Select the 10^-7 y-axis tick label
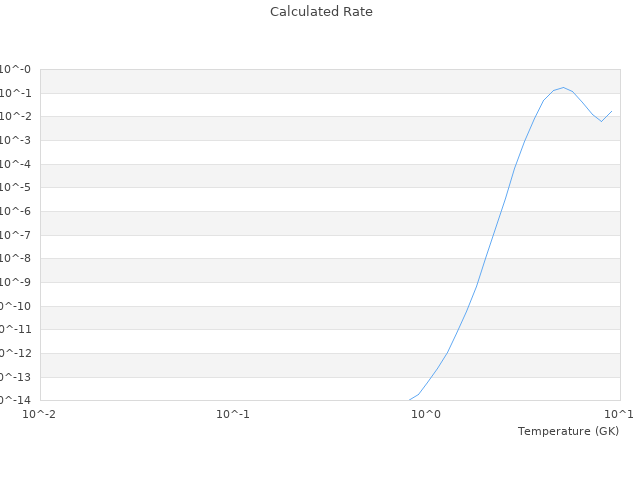This screenshot has height=480, width=640. click(x=16, y=235)
